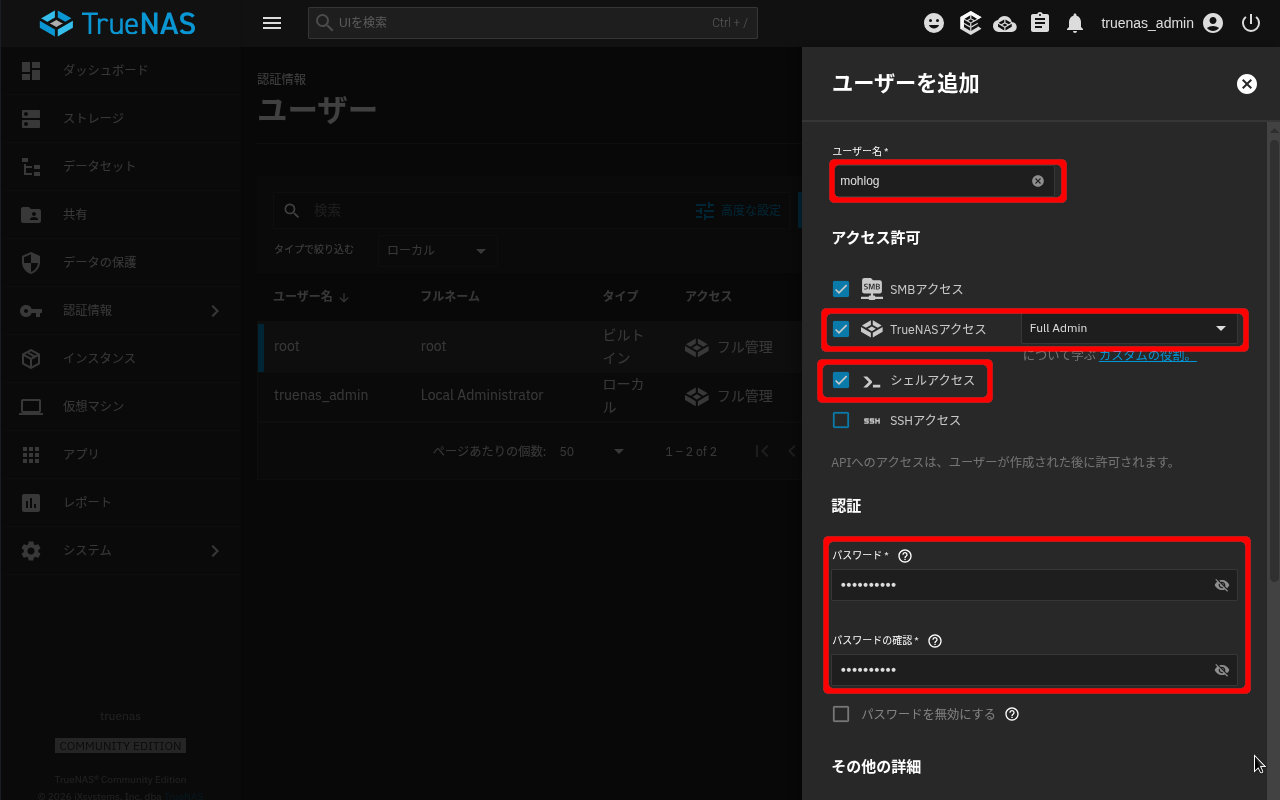Open the TrueCommand status icon
The image size is (1280, 800).
pyautogui.click(x=969, y=23)
